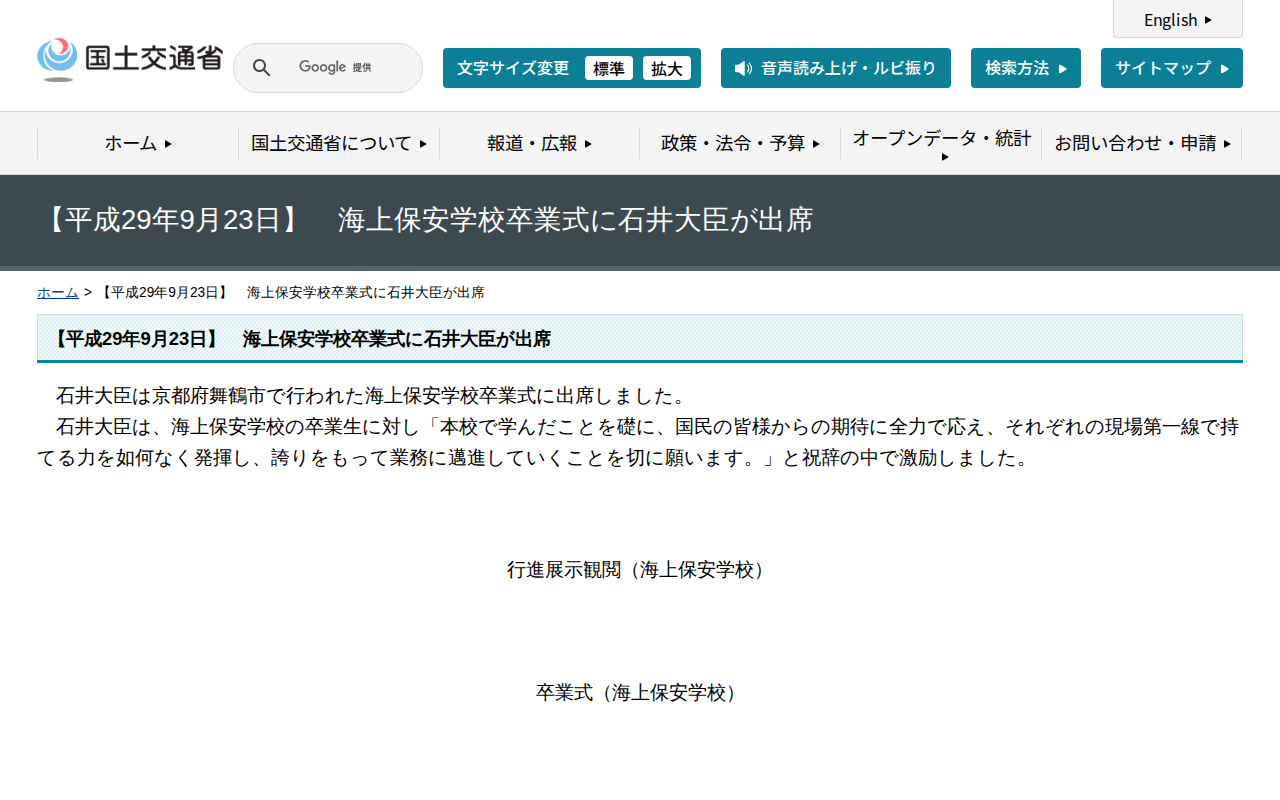Screen dimensions: 1280x800
Task: Click the globe-like ministry emblem
Action: click(x=57, y=57)
